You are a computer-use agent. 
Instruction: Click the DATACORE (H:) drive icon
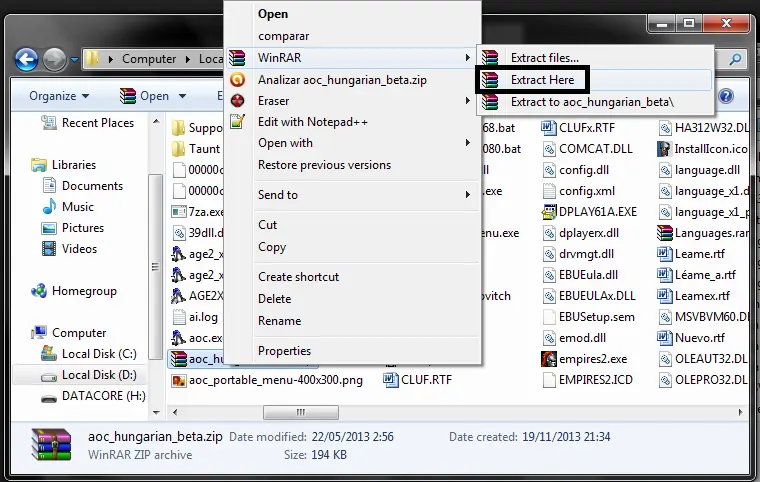tap(49, 398)
